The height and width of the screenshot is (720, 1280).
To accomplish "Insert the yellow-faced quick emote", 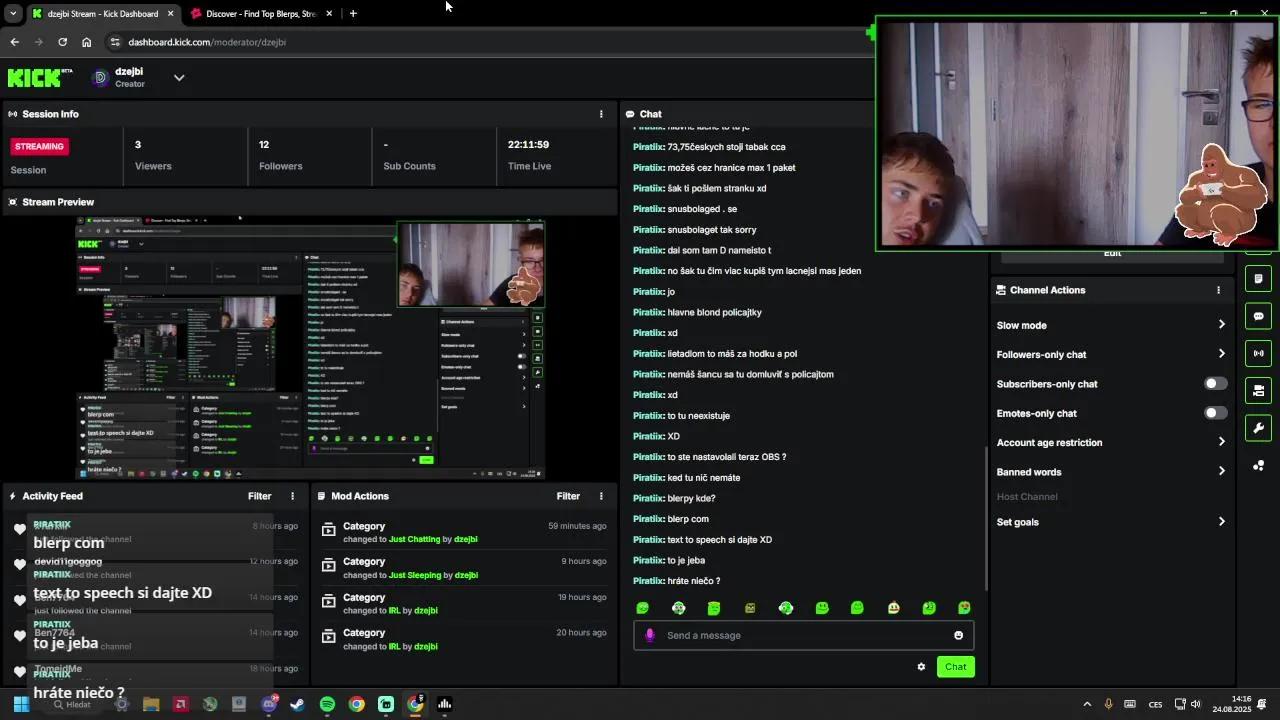I will pyautogui.click(x=893, y=608).
